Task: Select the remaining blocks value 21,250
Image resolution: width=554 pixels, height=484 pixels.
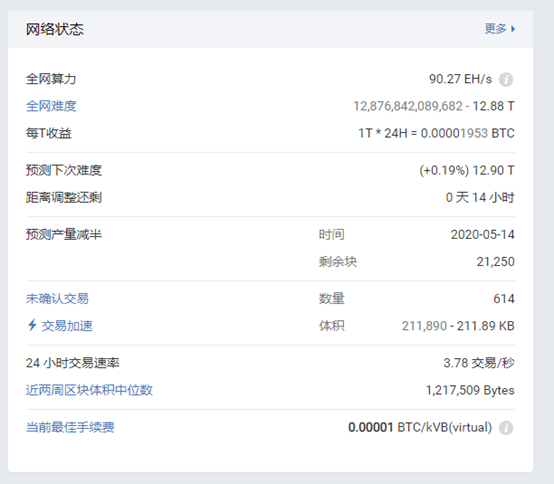Action: (x=495, y=262)
